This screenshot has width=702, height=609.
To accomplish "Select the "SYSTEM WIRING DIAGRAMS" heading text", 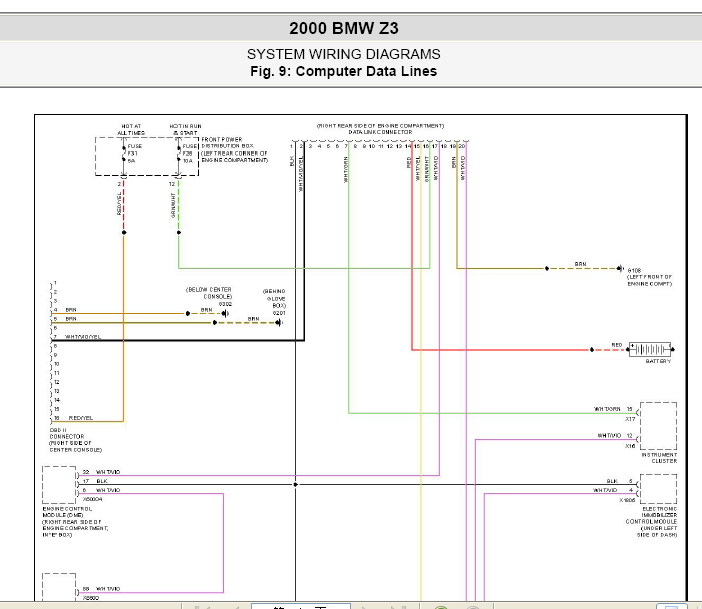I will pos(343,54).
